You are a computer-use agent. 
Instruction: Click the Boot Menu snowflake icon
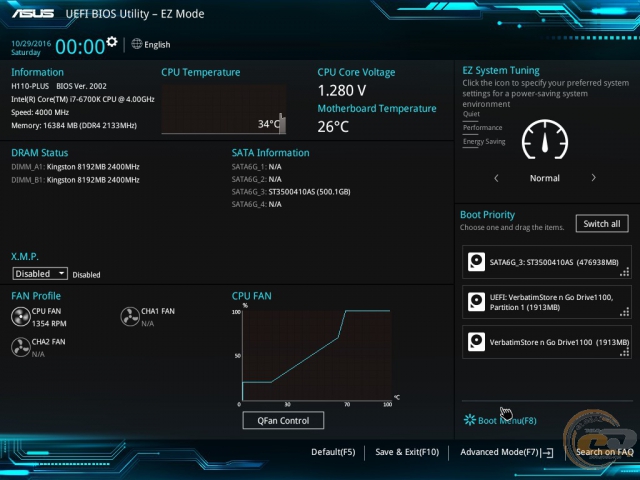click(470, 420)
